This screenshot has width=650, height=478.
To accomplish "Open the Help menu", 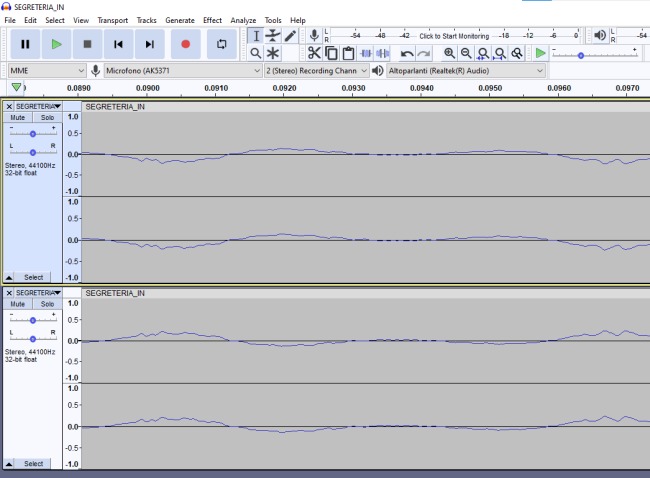I will 298,20.
